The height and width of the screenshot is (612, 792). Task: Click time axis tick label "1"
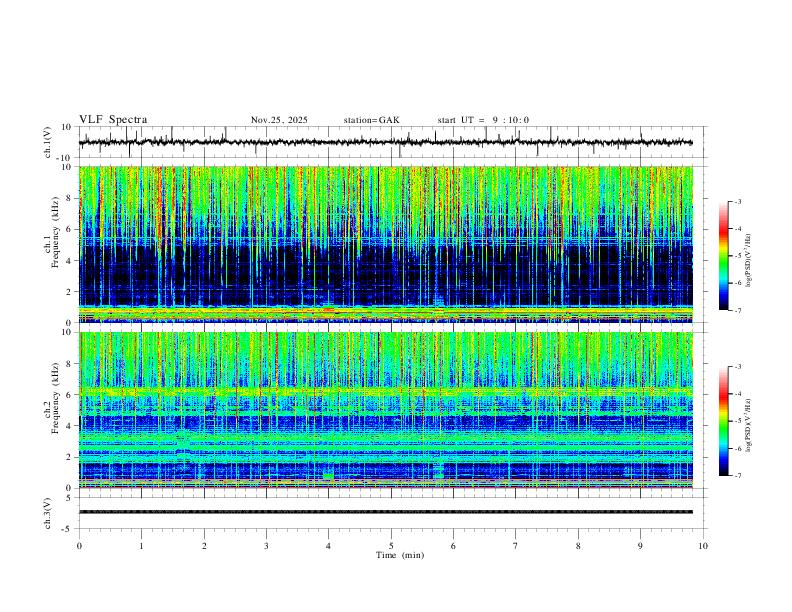coord(141,546)
